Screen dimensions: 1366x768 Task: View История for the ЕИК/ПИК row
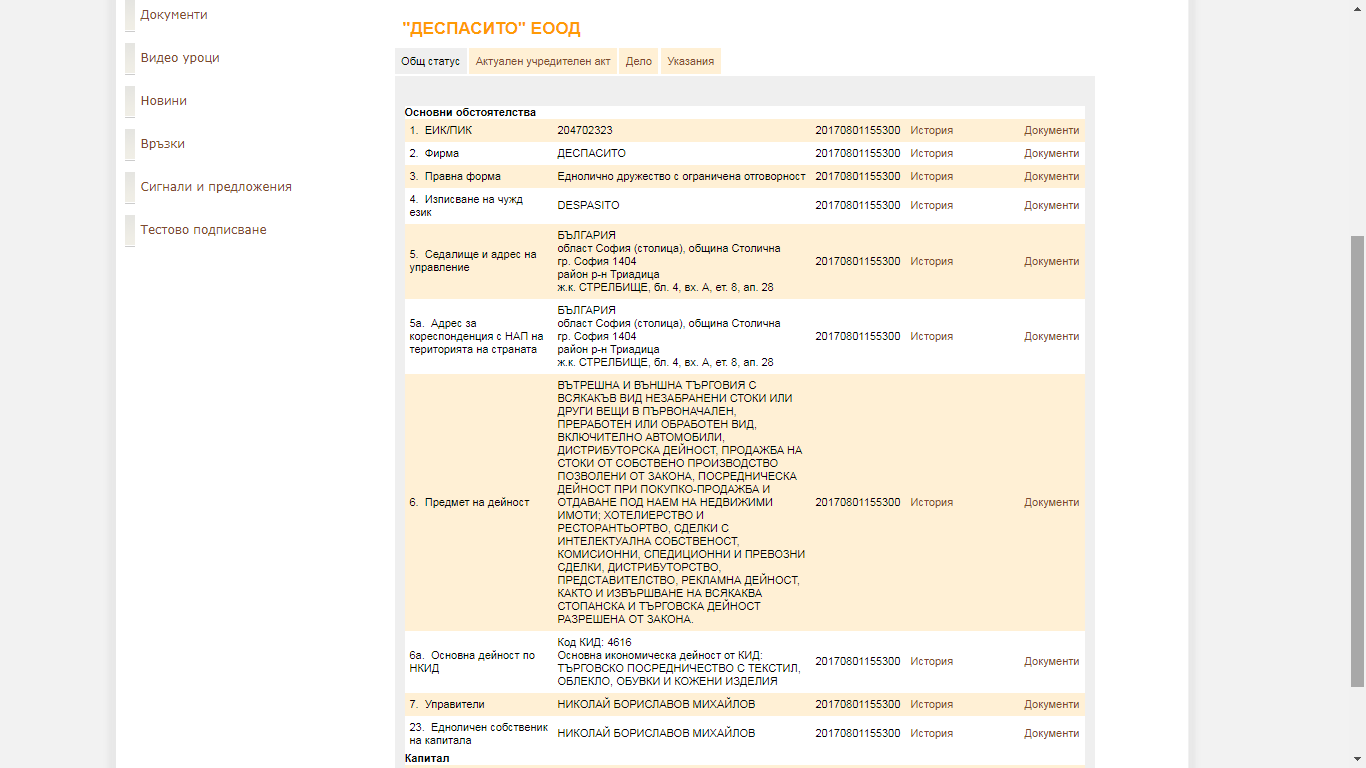pos(931,130)
